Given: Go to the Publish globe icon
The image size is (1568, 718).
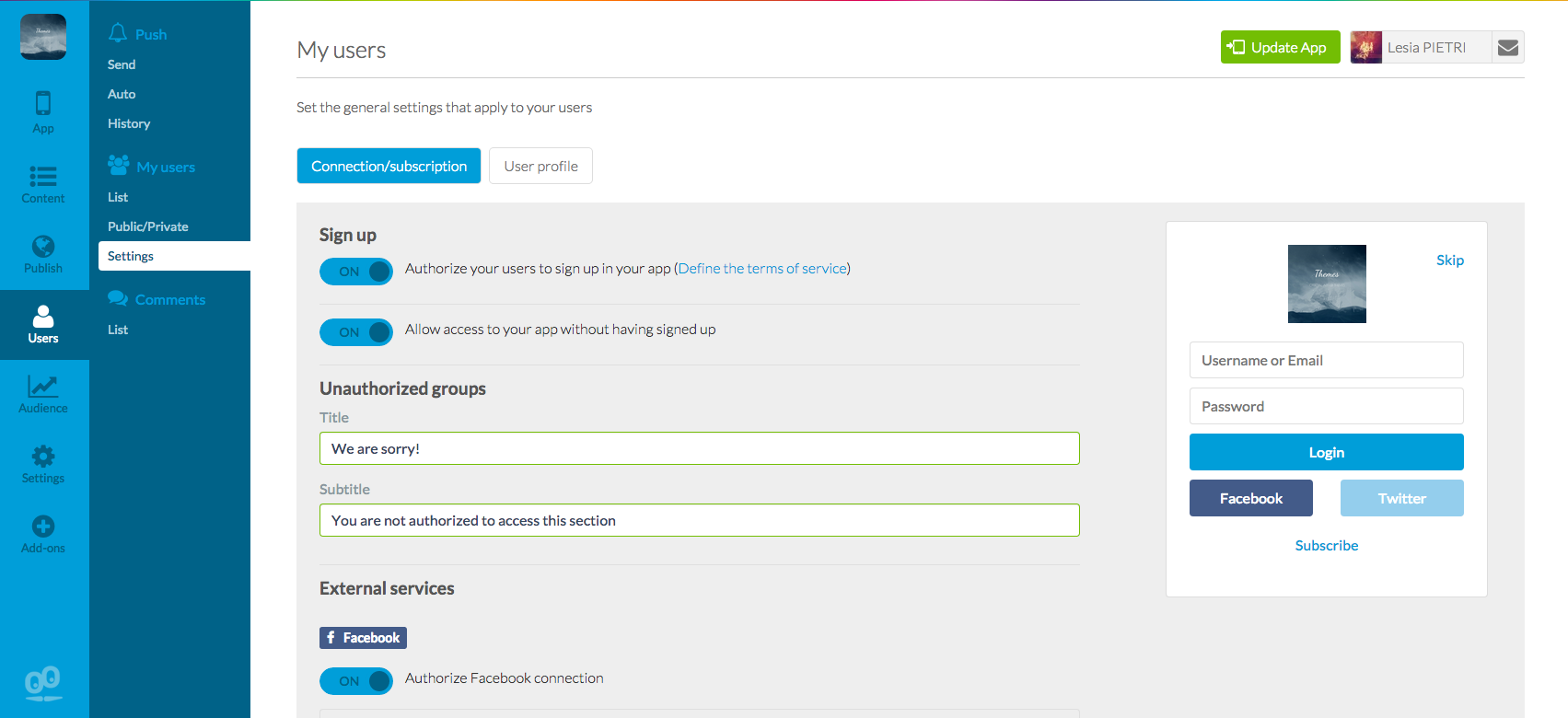Looking at the screenshot, I should pos(43,247).
